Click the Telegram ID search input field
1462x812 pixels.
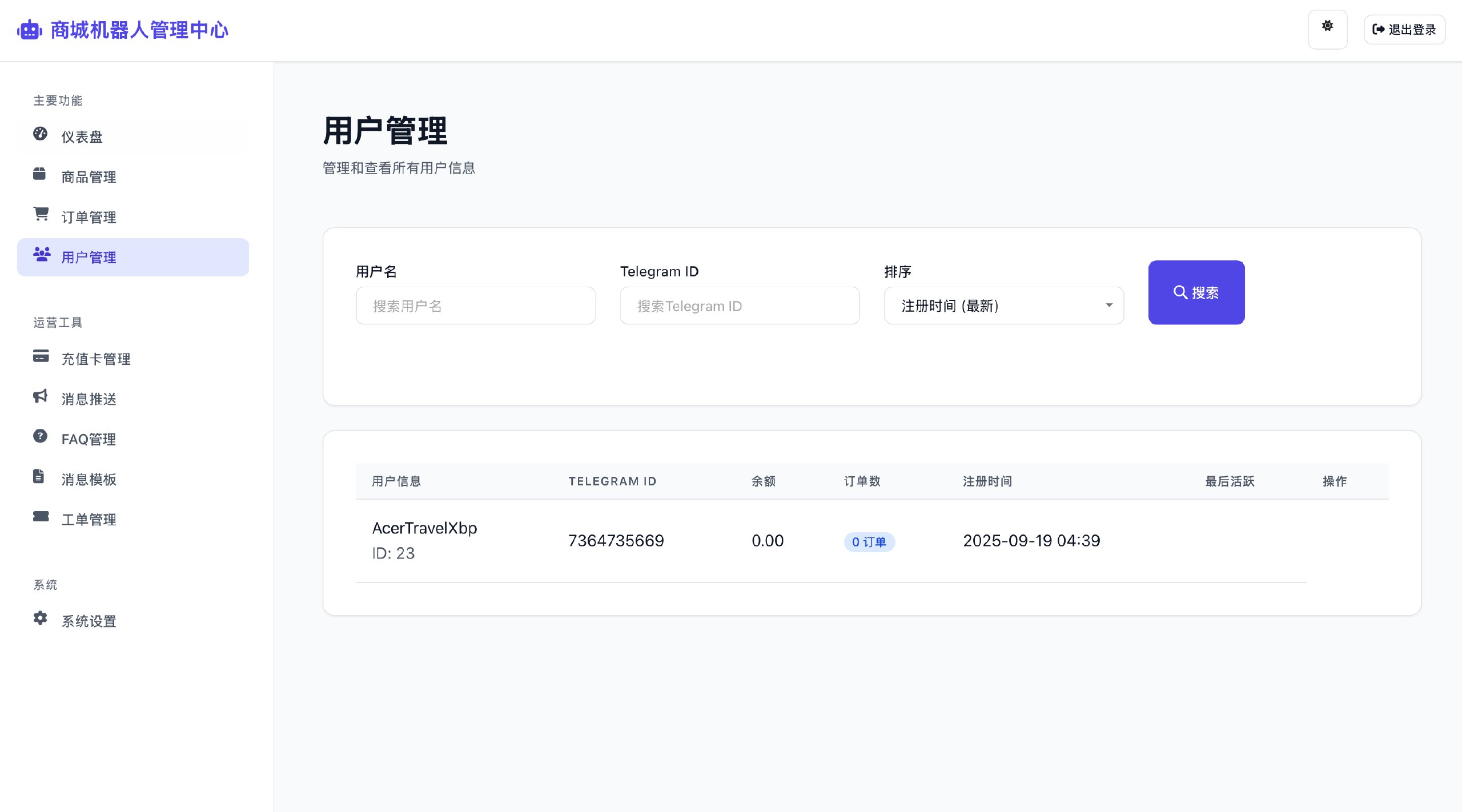(x=739, y=305)
